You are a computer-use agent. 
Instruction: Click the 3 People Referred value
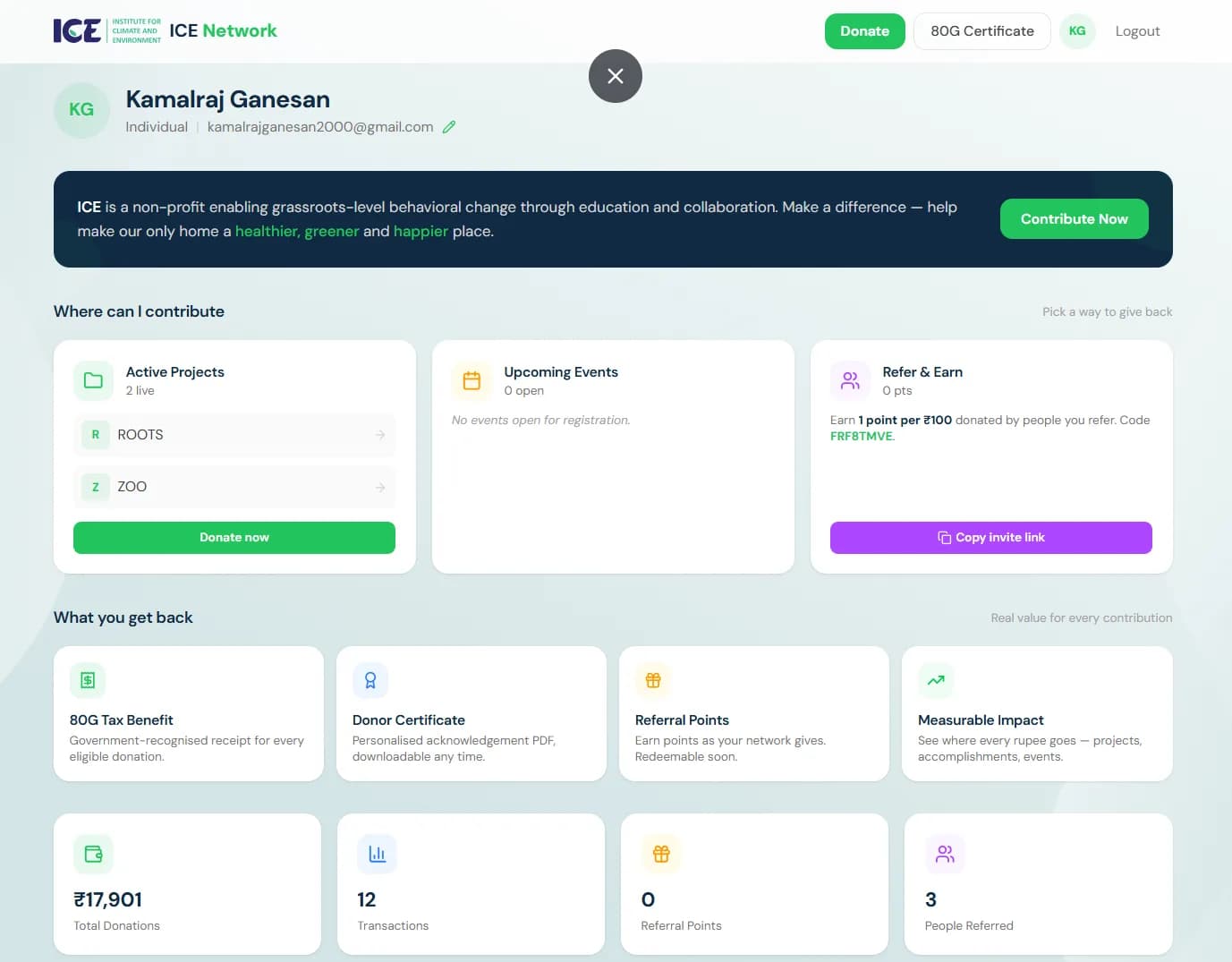(x=931, y=900)
